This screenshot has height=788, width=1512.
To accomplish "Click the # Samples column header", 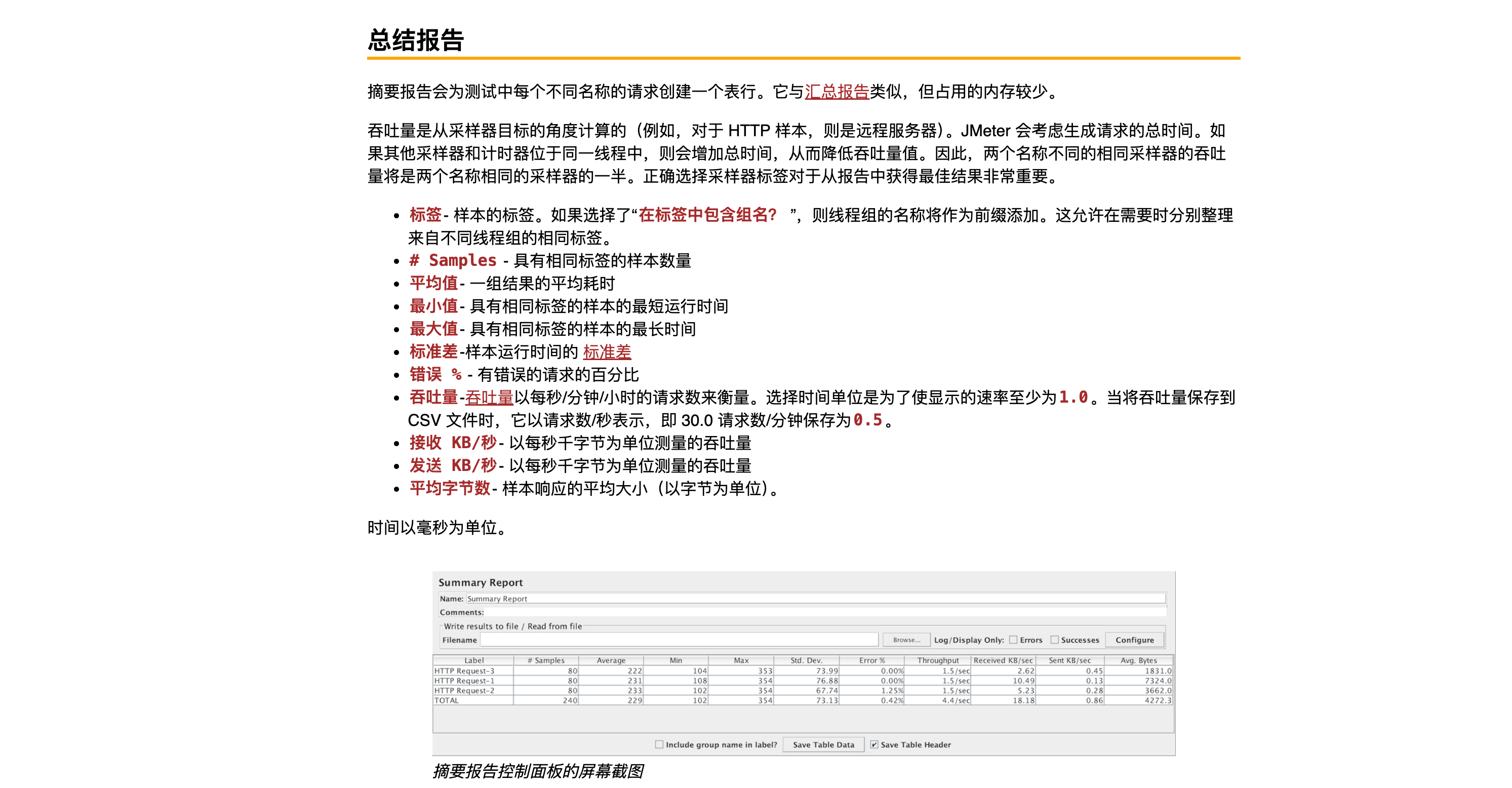I will [546, 660].
